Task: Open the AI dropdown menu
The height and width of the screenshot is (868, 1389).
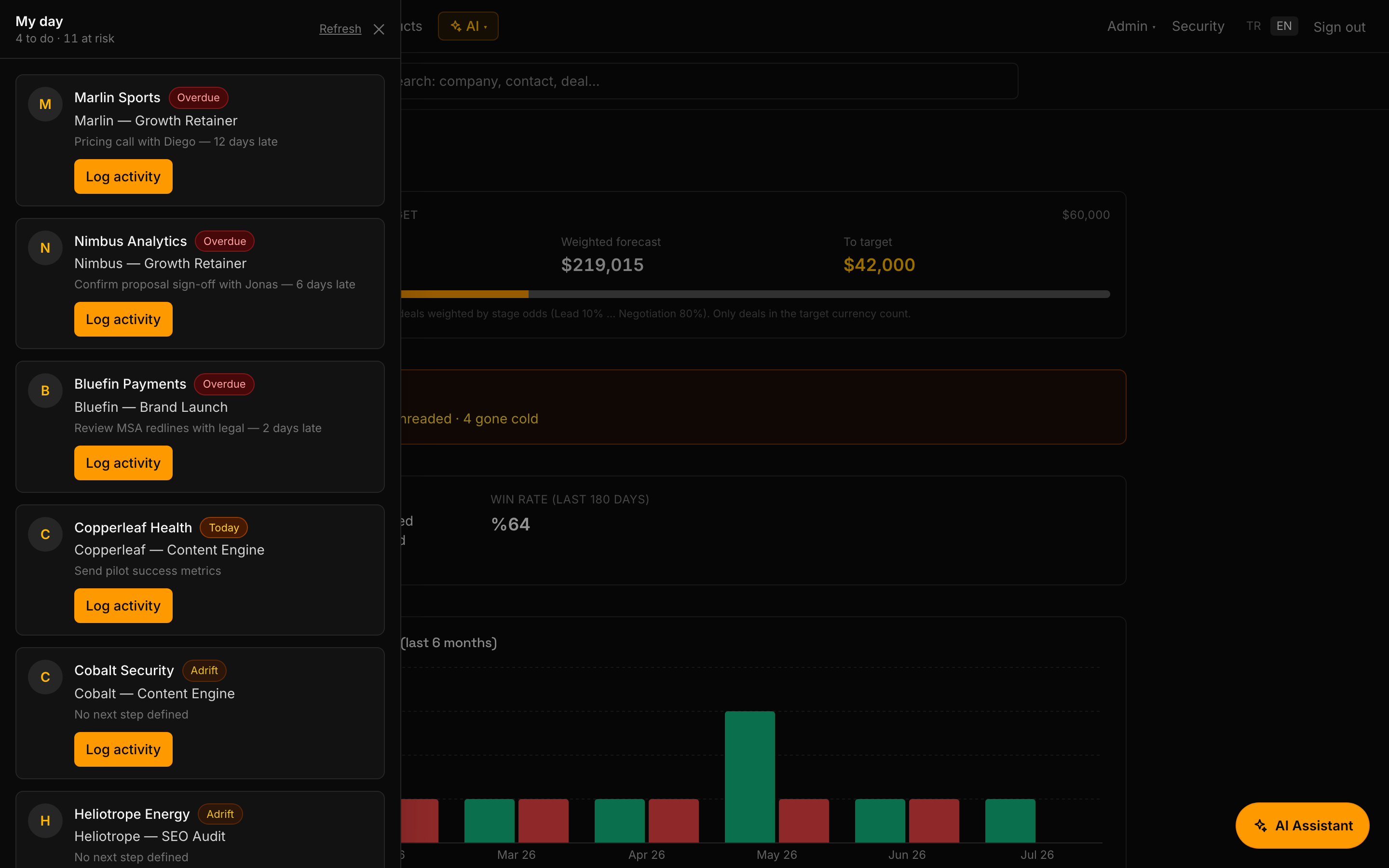Action: (x=468, y=27)
